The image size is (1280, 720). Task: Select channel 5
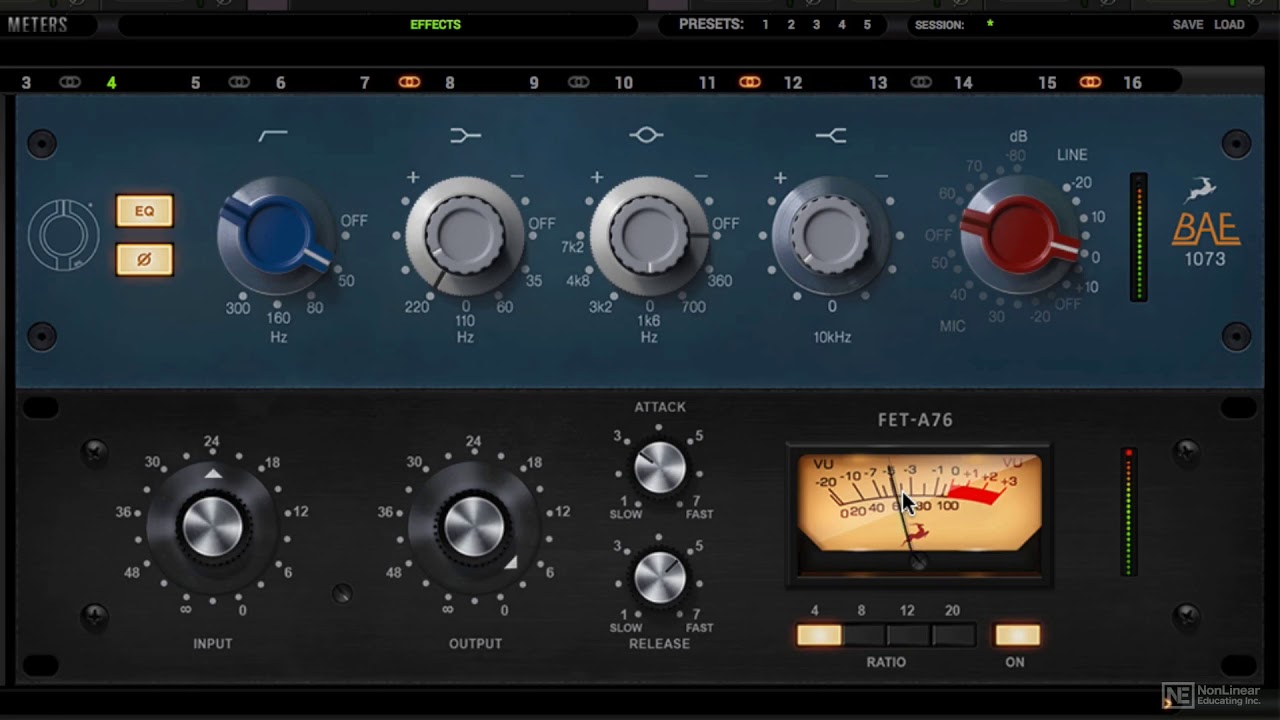(x=195, y=83)
